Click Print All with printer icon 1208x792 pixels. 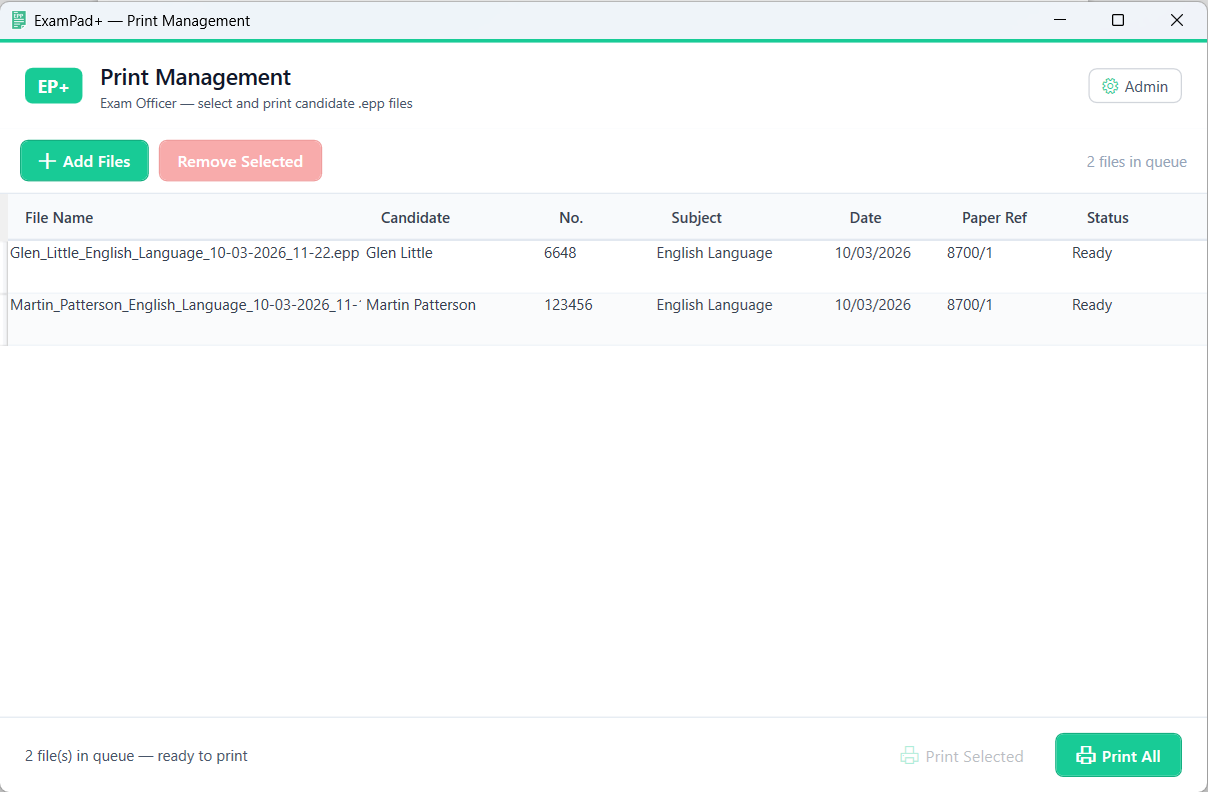(x=1118, y=756)
